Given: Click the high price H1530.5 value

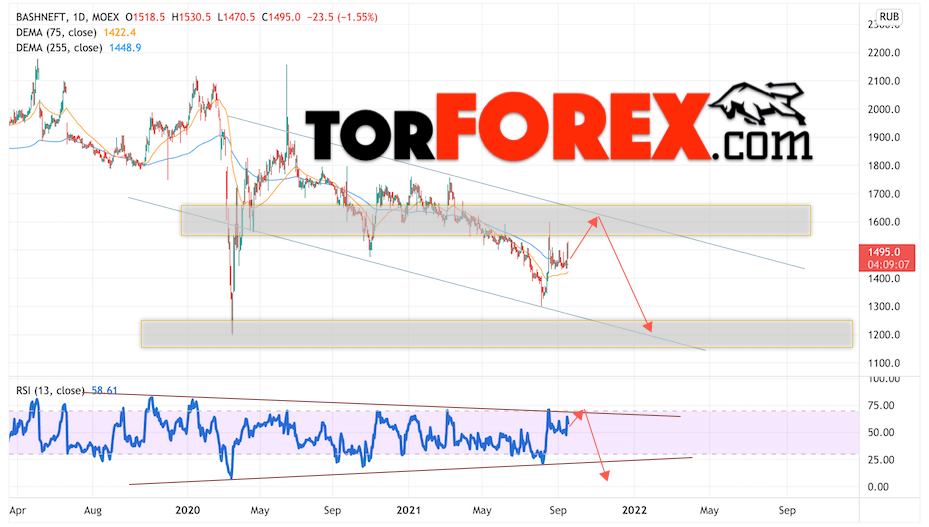Looking at the screenshot, I should click(x=191, y=17).
